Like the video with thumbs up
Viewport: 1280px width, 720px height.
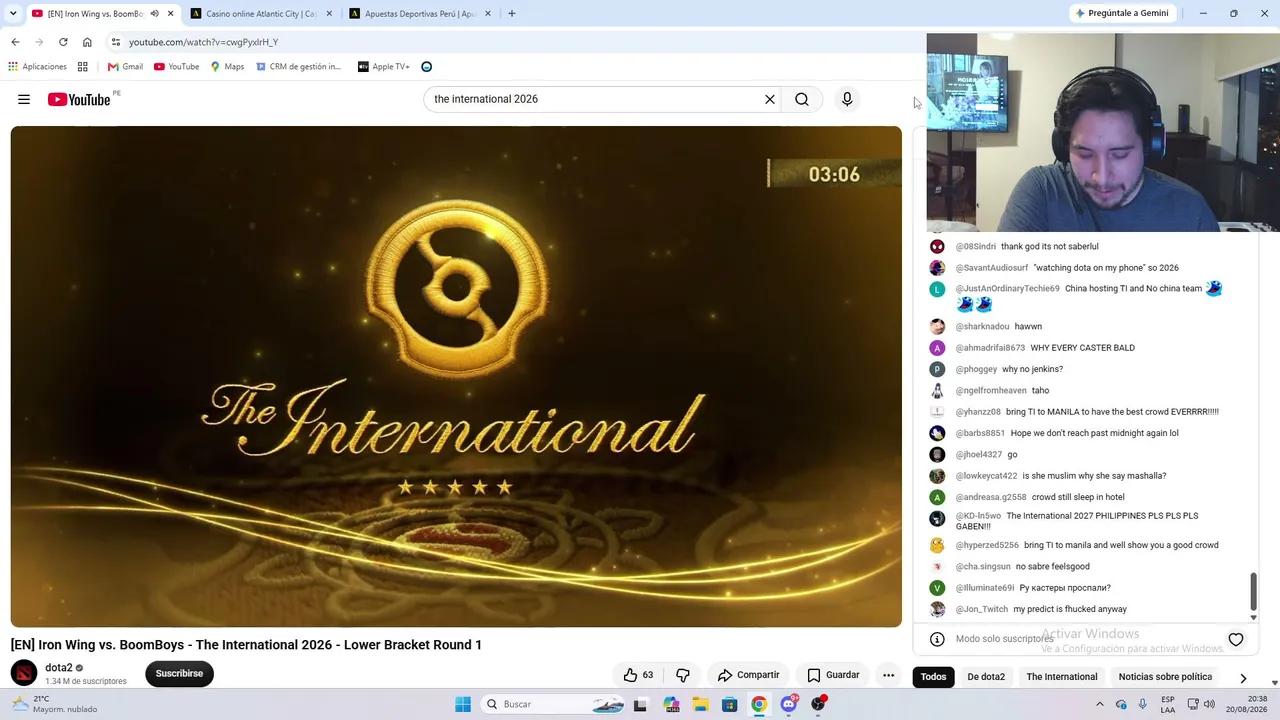[638, 675]
